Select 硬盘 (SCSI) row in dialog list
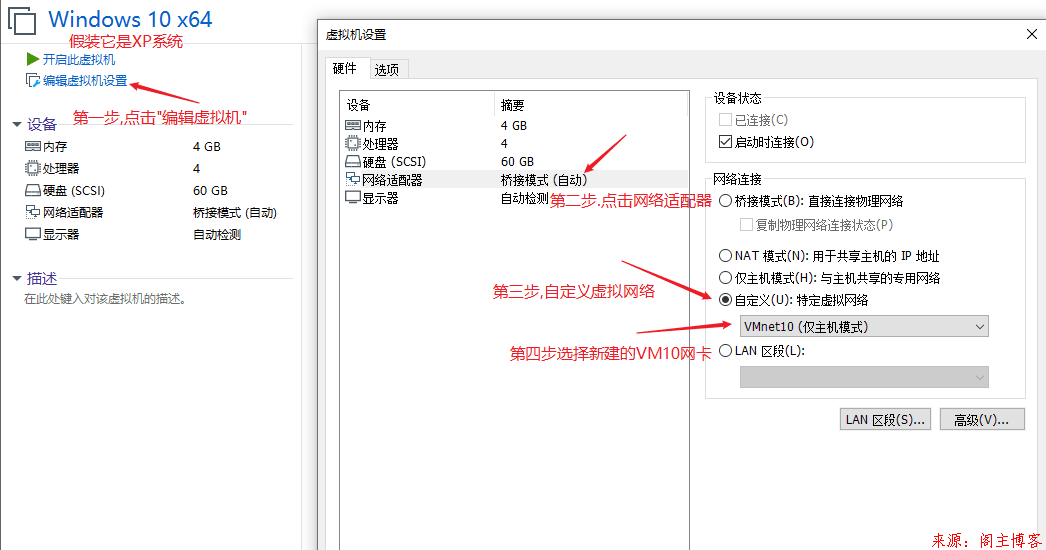This screenshot has width=1046, height=550. pyautogui.click(x=514, y=162)
